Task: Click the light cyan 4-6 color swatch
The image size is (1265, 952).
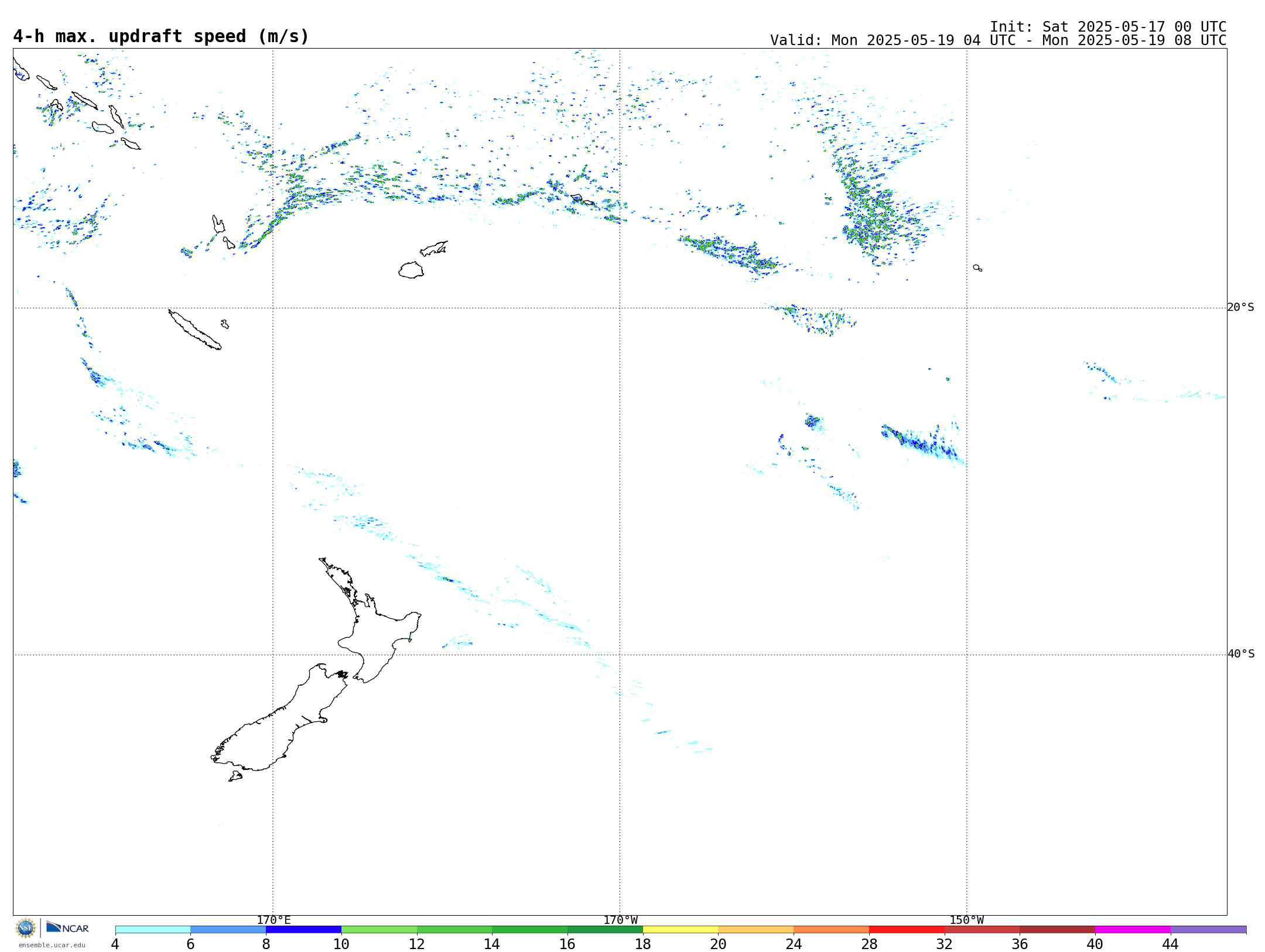Action: coord(153,930)
